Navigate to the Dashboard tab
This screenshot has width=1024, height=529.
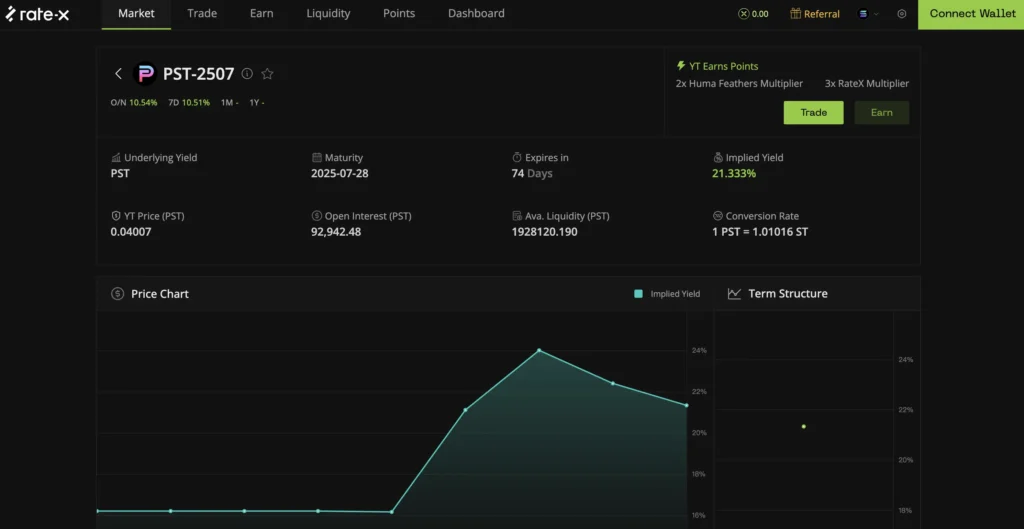[476, 14]
